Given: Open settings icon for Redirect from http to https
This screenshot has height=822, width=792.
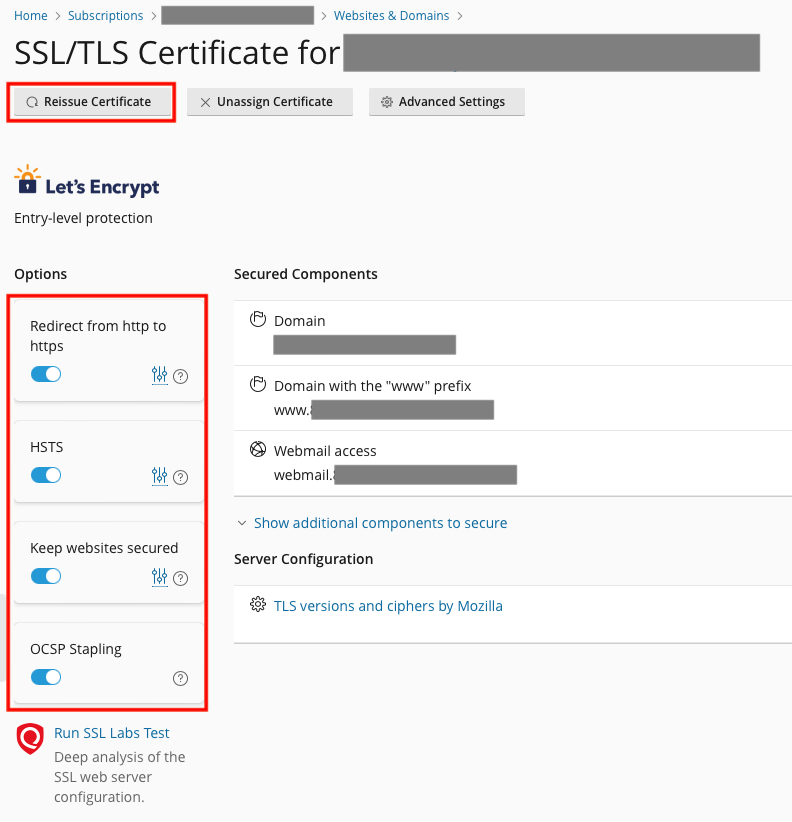Looking at the screenshot, I should pos(159,375).
